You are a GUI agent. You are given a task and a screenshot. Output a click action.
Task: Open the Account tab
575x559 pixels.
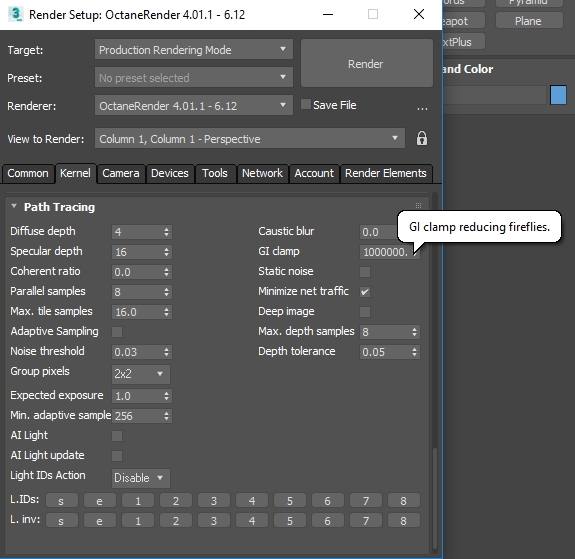[x=314, y=173]
